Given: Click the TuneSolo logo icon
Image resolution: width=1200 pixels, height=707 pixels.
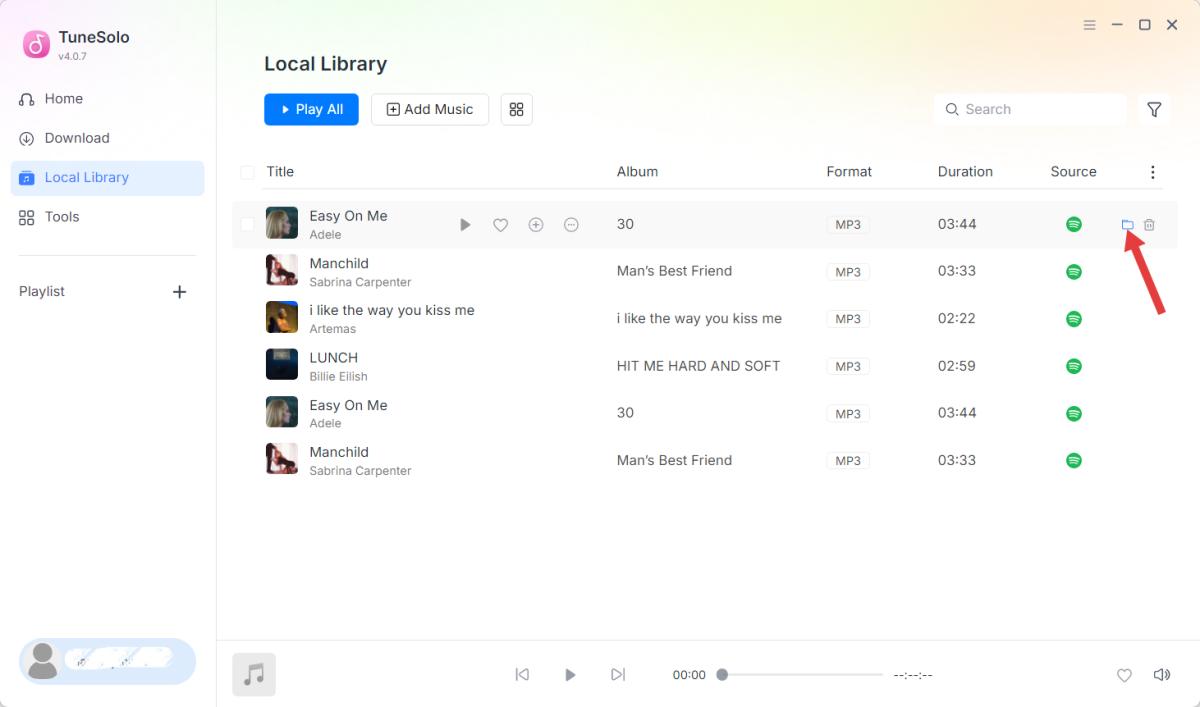Looking at the screenshot, I should 37,44.
